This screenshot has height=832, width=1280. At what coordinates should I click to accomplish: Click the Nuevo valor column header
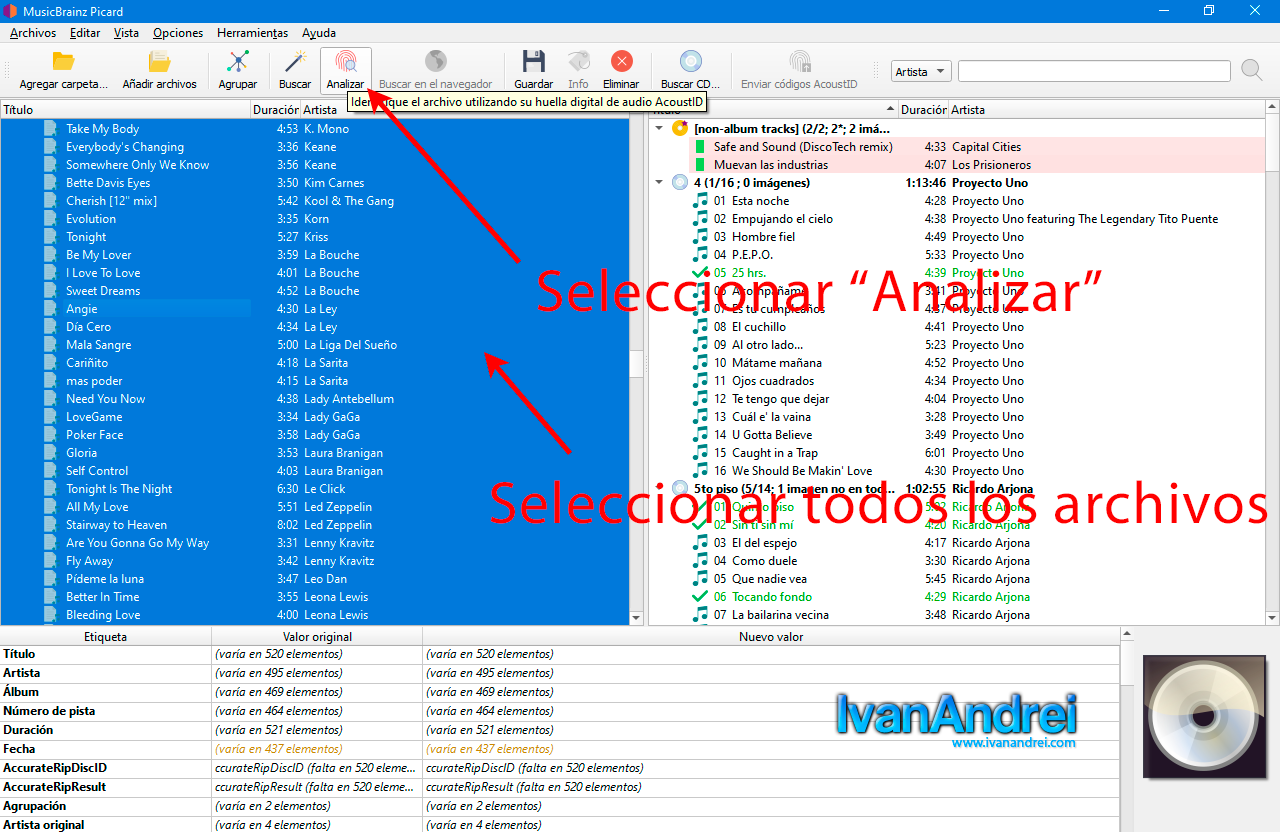771,636
